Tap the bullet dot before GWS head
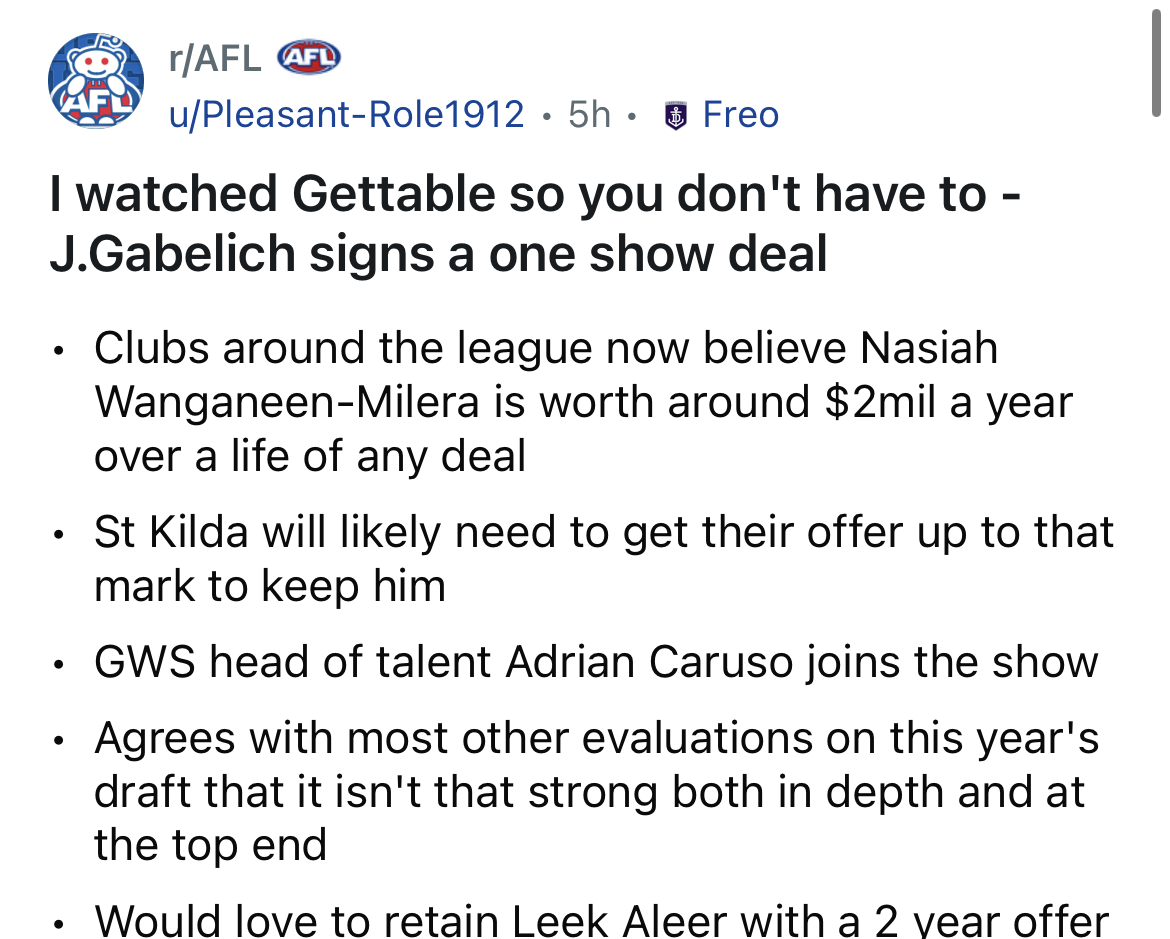This screenshot has height=939, width=1170. point(58,664)
